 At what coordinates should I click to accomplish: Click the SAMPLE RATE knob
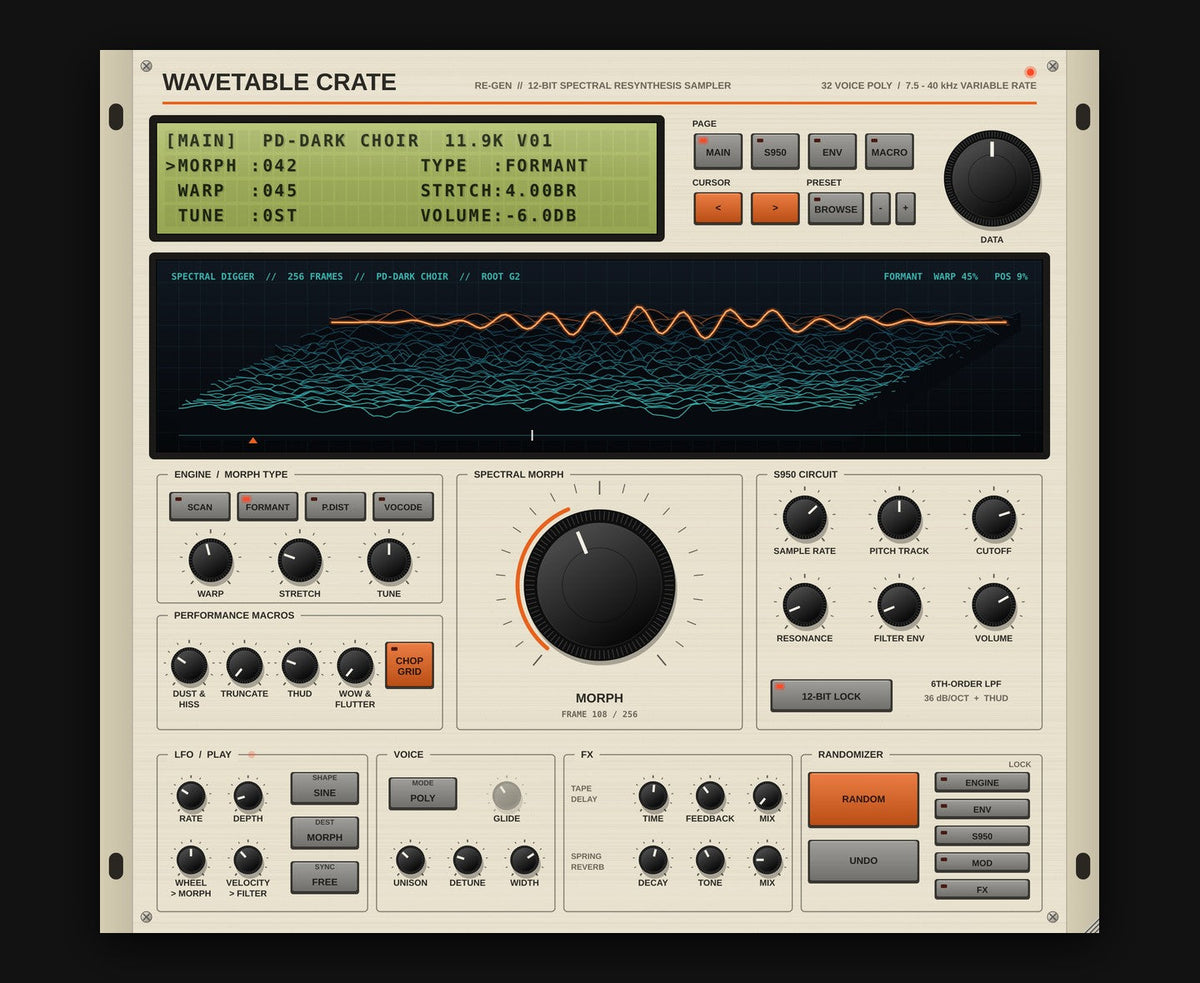[x=804, y=517]
